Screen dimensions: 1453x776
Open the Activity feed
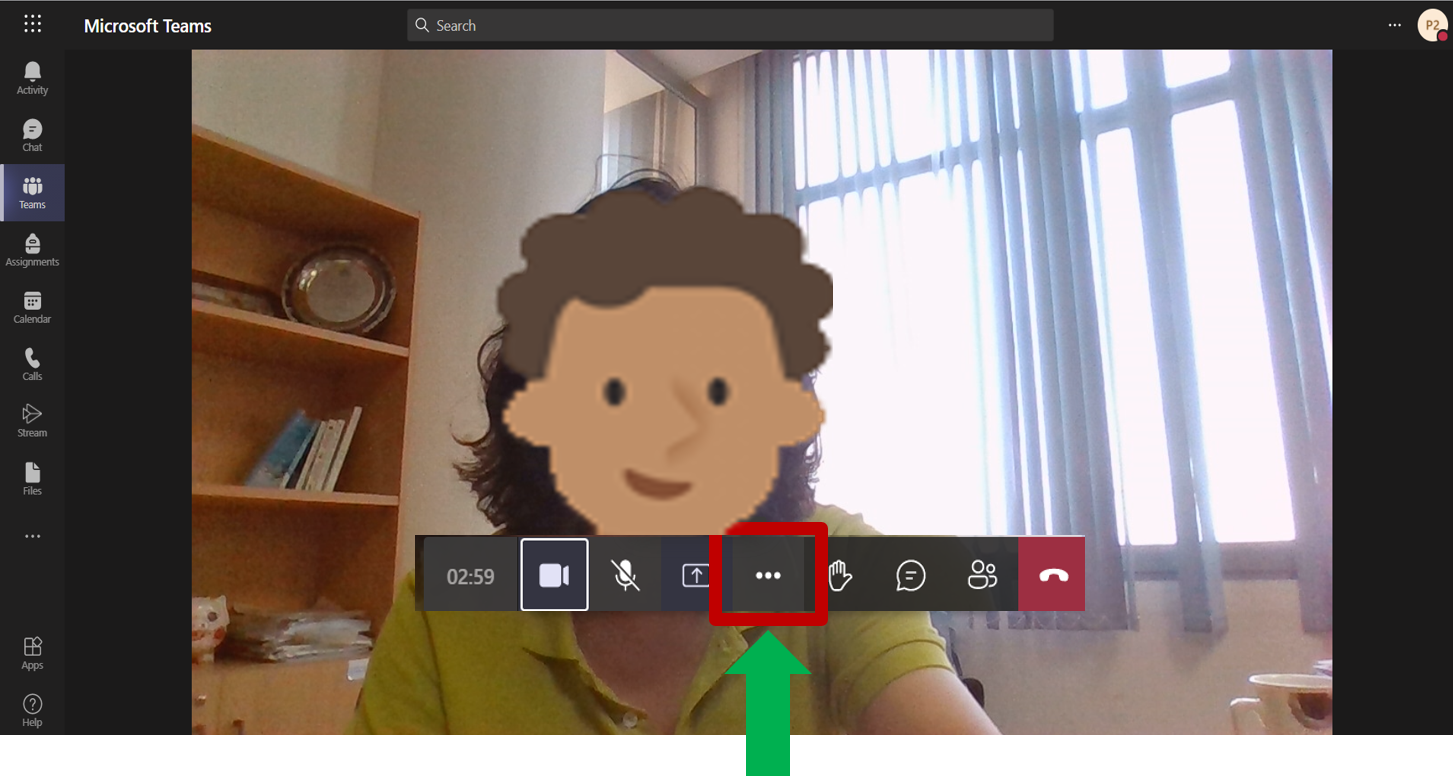tap(32, 78)
